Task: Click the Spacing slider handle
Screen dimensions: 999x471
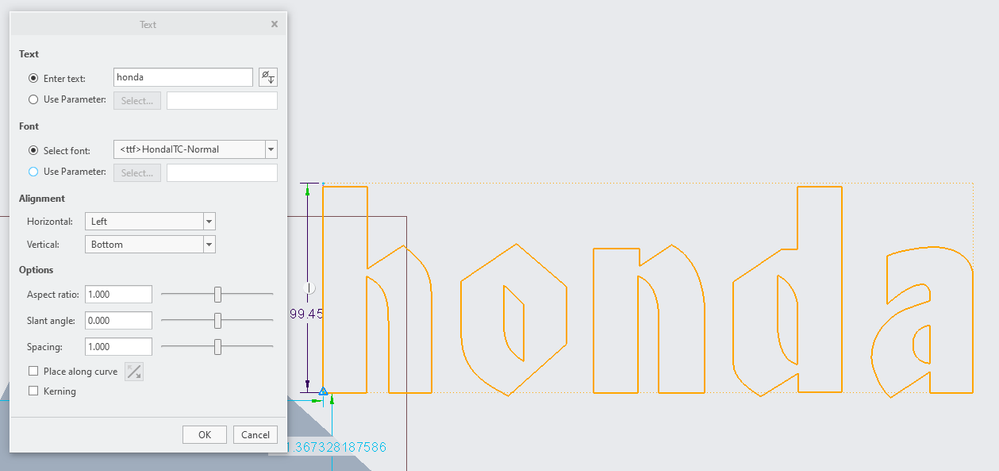Action: [x=218, y=347]
